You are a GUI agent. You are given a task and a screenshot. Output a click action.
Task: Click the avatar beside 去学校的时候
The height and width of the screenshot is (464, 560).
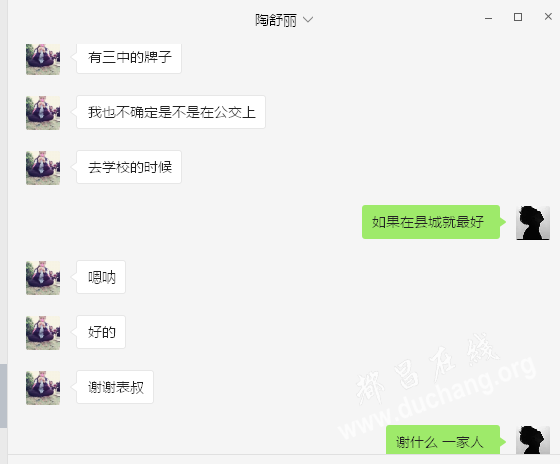(x=43, y=168)
